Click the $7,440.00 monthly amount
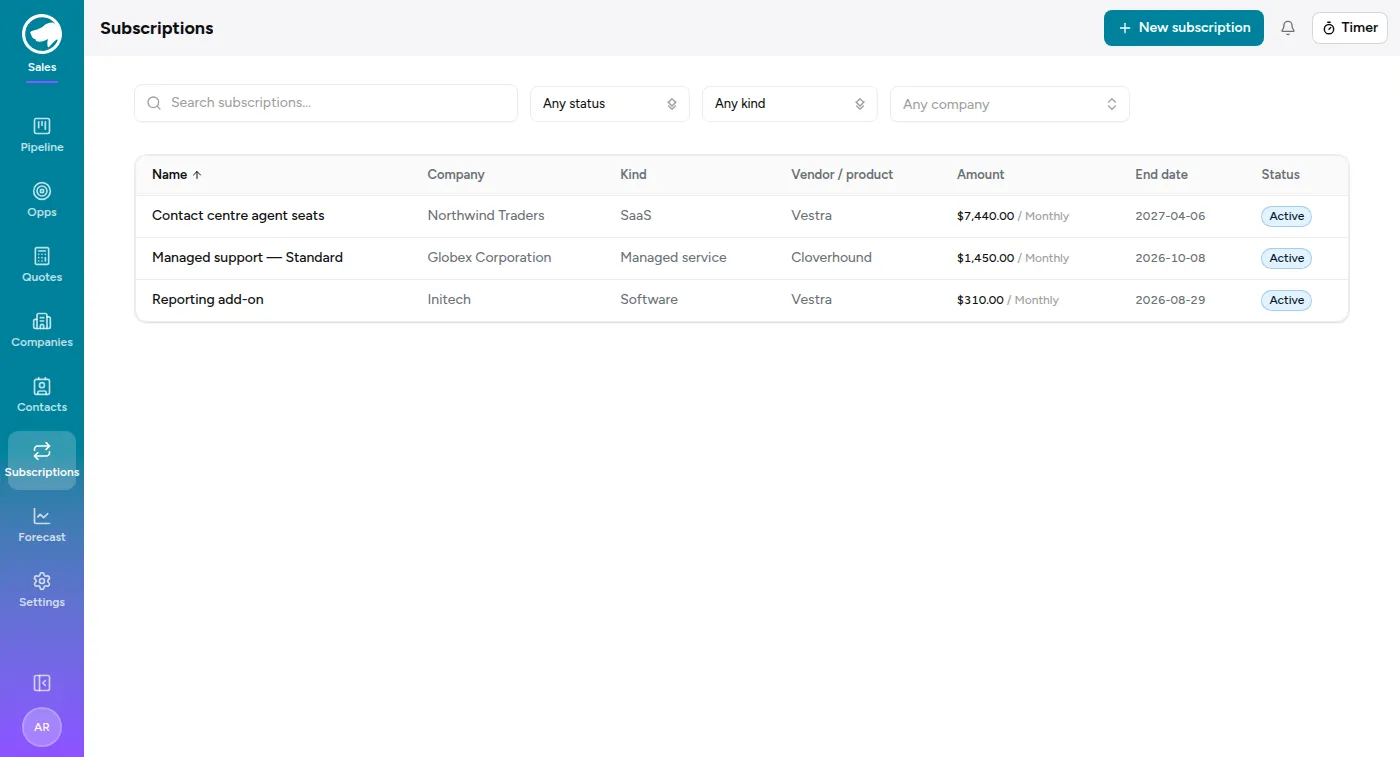This screenshot has height=757, width=1400. [x=1013, y=216]
